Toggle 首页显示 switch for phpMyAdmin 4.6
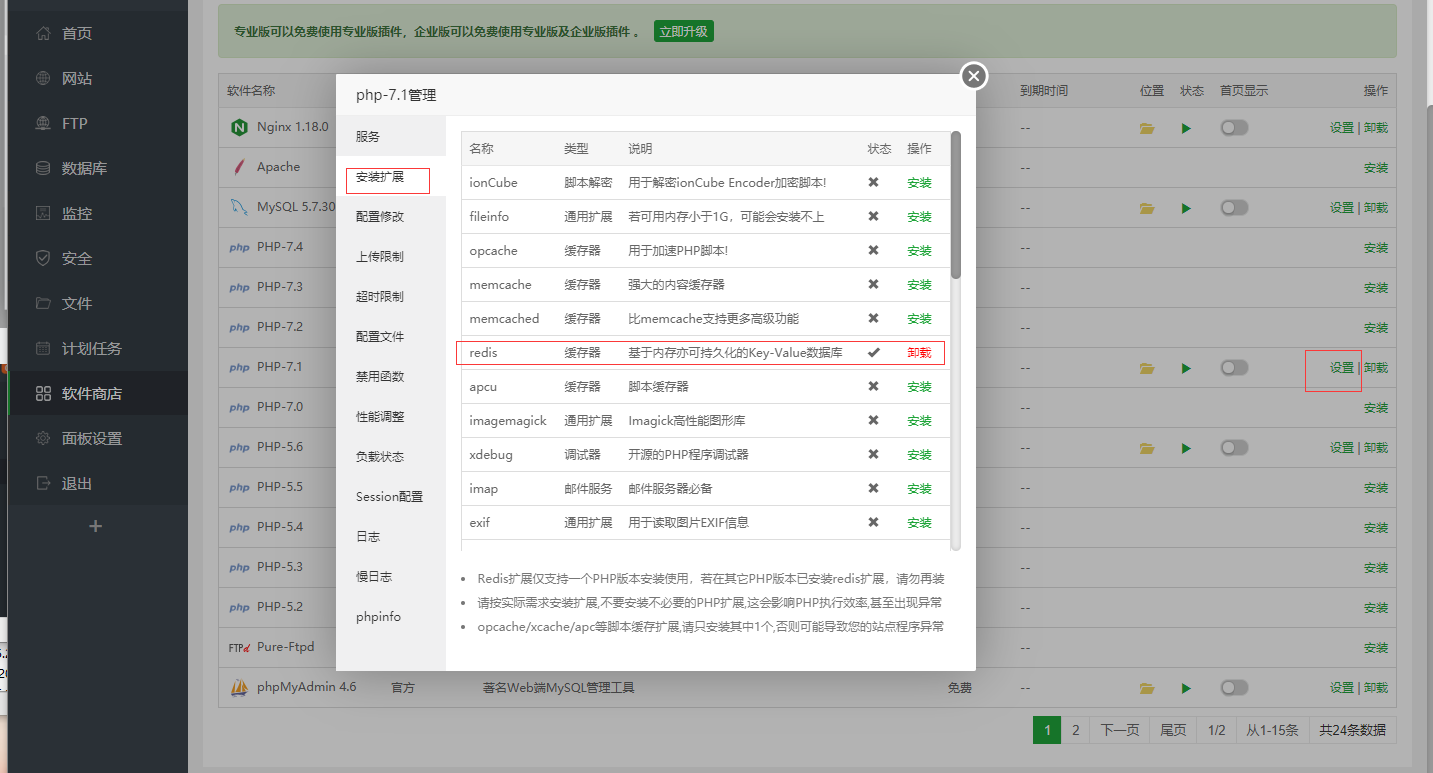The width and height of the screenshot is (1433, 773). pos(1234,687)
